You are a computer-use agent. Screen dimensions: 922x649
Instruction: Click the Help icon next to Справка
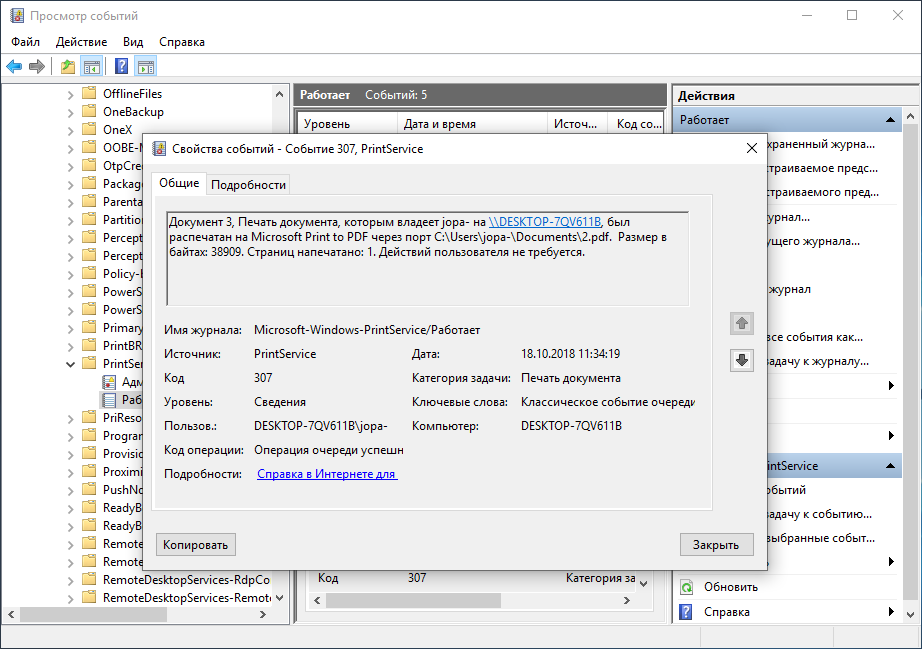[x=686, y=611]
